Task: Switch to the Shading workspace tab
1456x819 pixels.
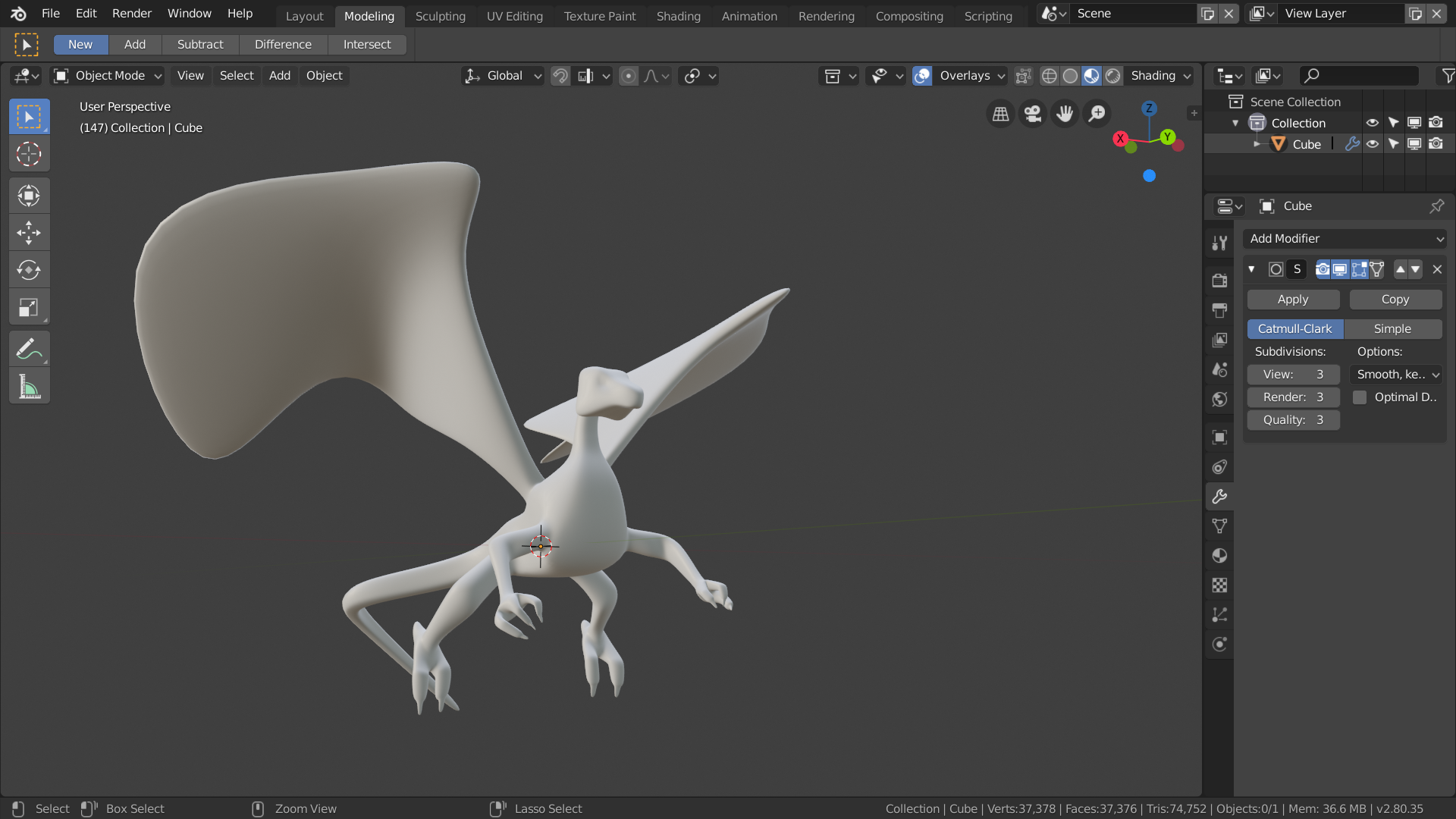Action: (x=679, y=16)
